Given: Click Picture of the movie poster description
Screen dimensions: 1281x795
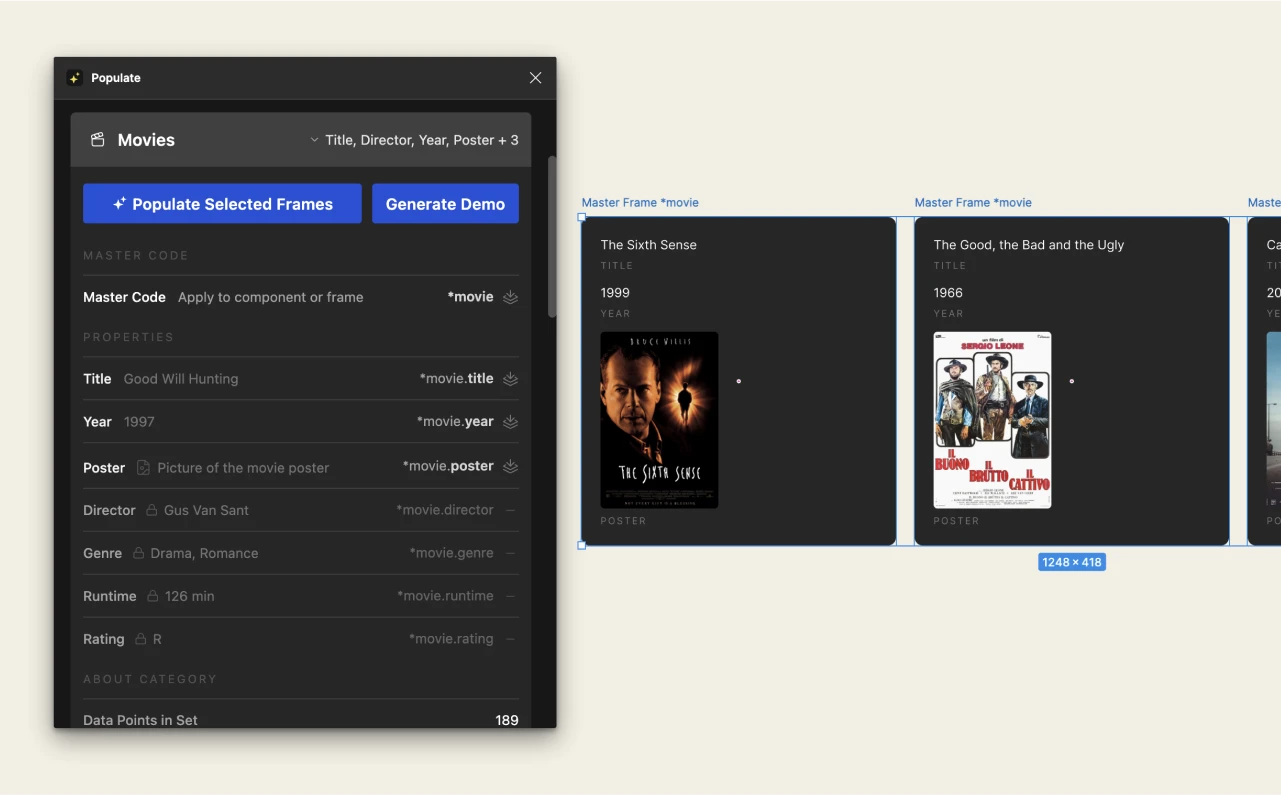Looking at the screenshot, I should pos(243,467).
